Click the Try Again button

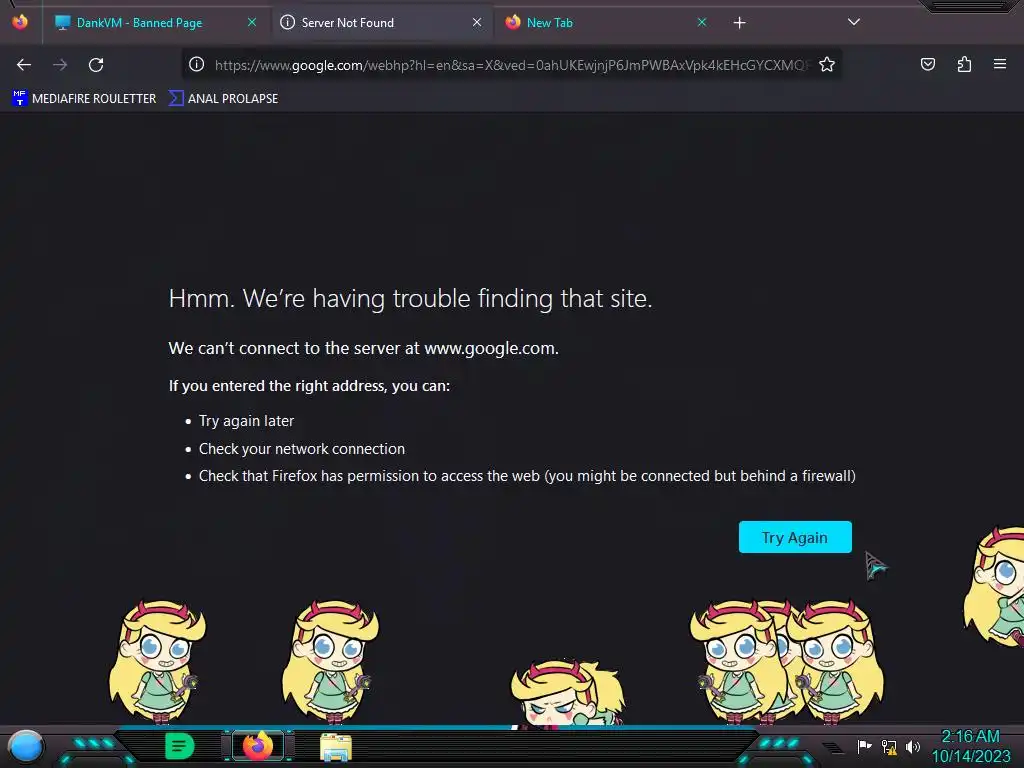(x=795, y=537)
